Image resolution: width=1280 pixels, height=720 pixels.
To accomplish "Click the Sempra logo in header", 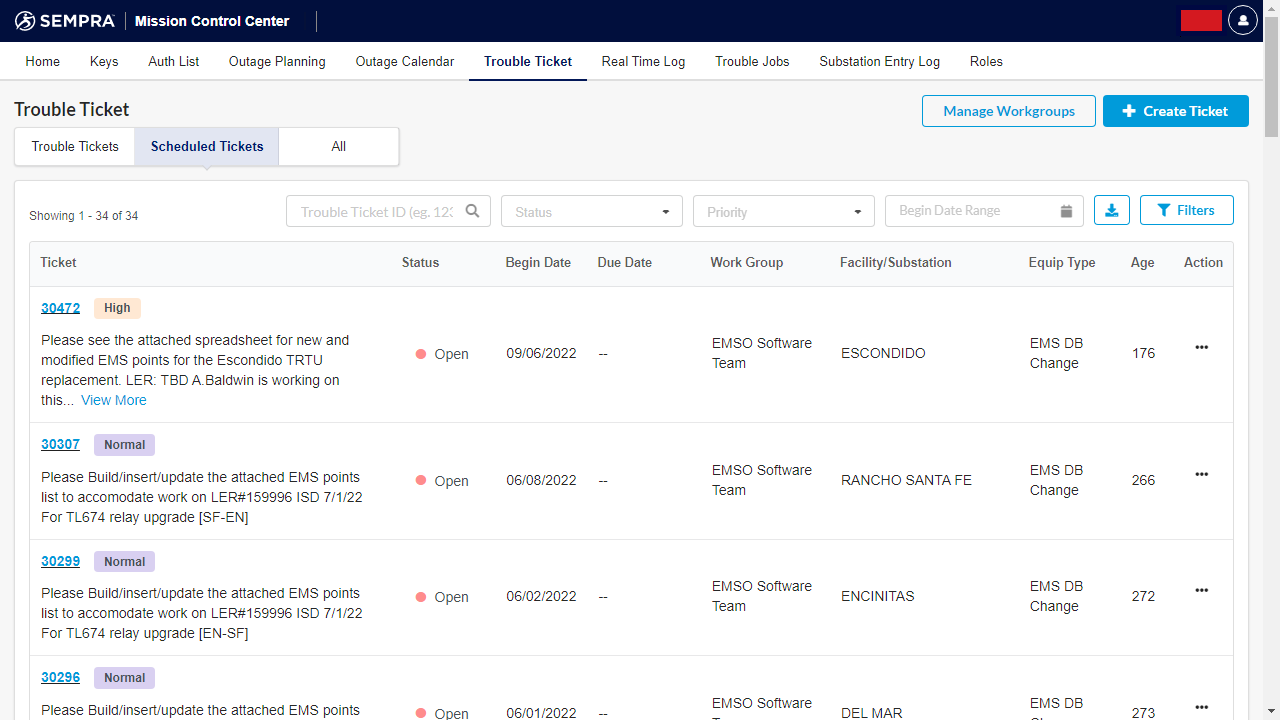I will (64, 21).
